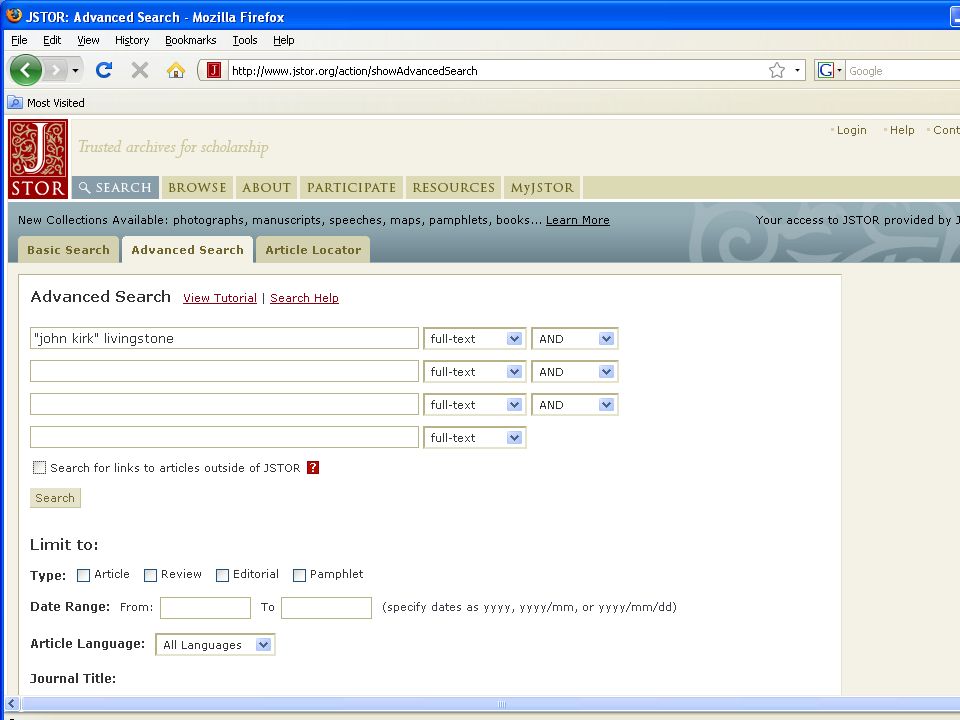
Task: Open the PARTICIPATE navigation tab
Action: [351, 187]
